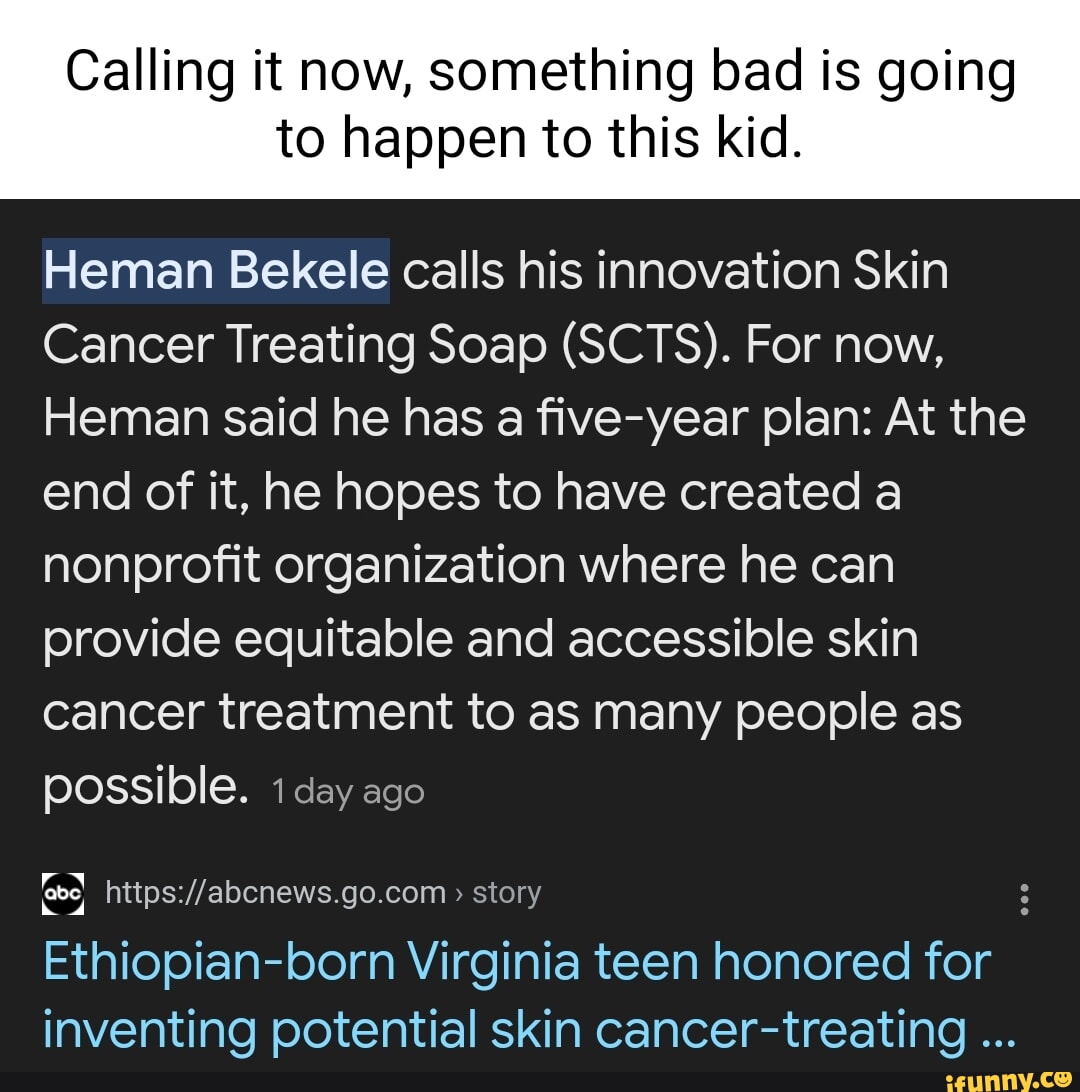
Task: Click the "Calling it now" caption line
Action: [x=540, y=73]
